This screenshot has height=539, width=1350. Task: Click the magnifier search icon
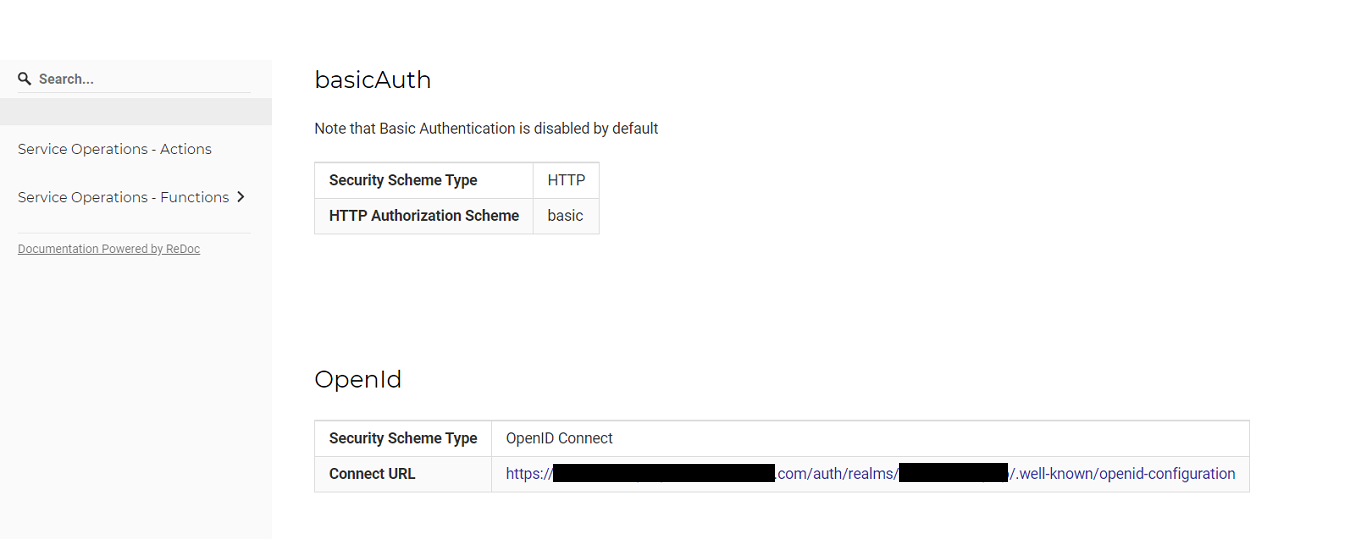25,79
